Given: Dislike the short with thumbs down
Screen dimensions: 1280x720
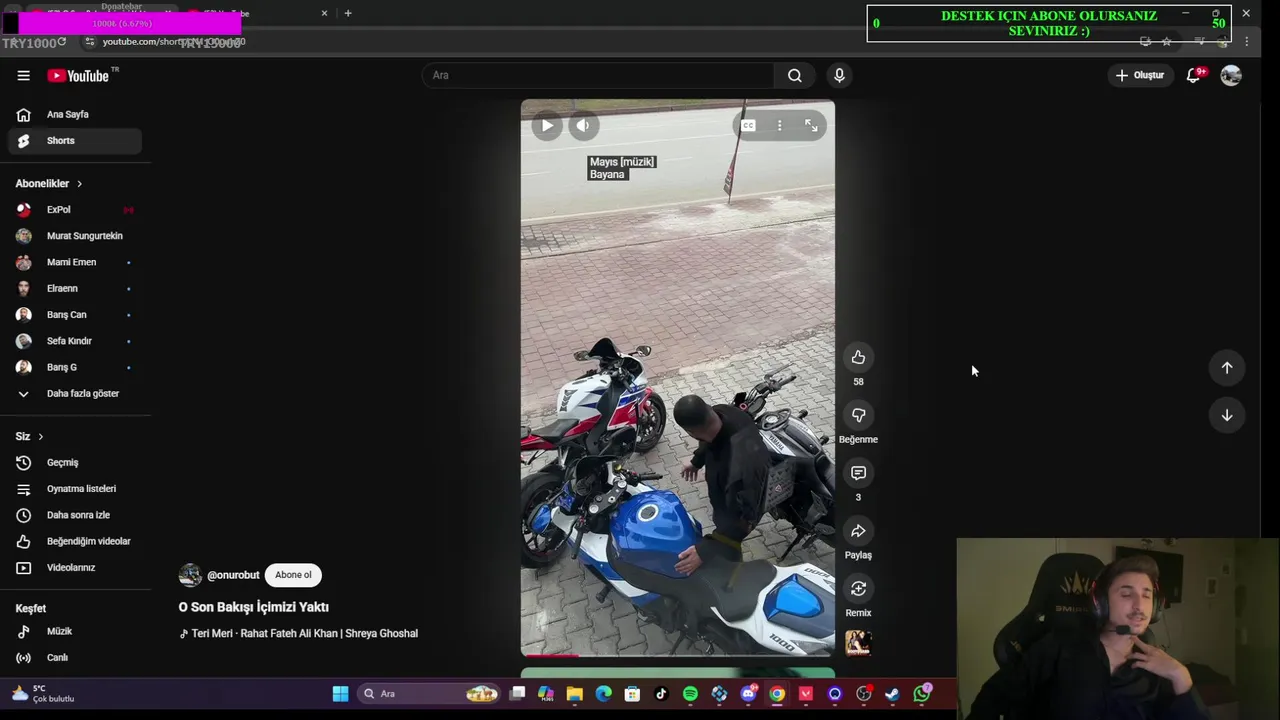Looking at the screenshot, I should coord(858,415).
